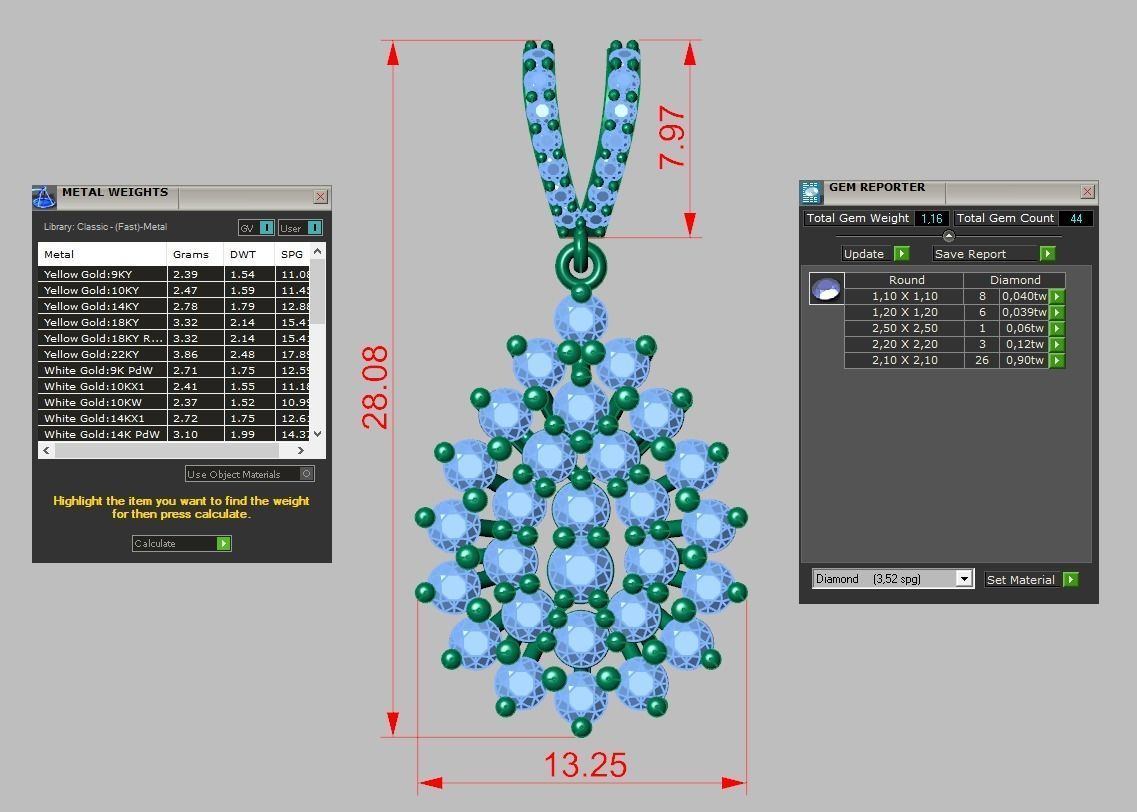Click the Grams column header

tap(195, 254)
